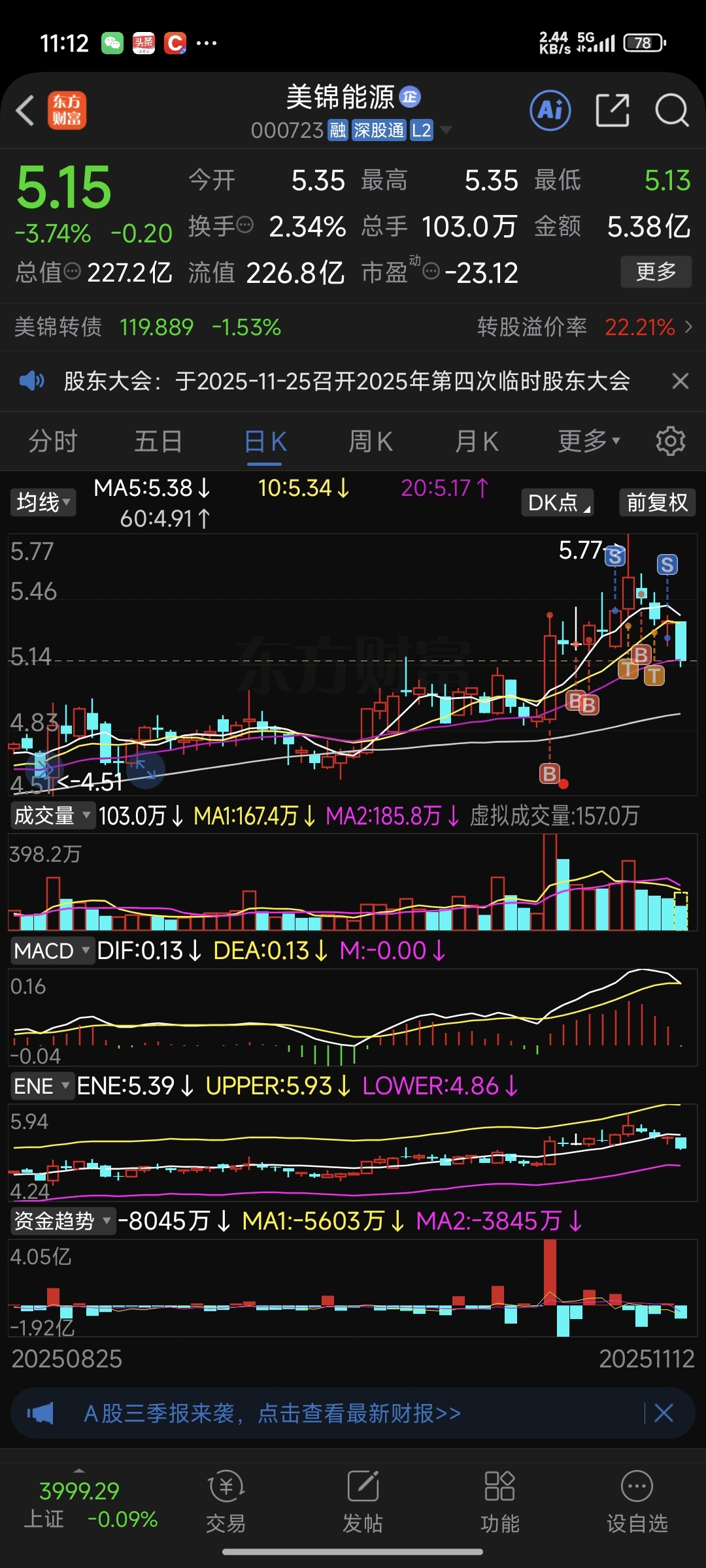Open A股三季报 latest report link

point(272,1413)
